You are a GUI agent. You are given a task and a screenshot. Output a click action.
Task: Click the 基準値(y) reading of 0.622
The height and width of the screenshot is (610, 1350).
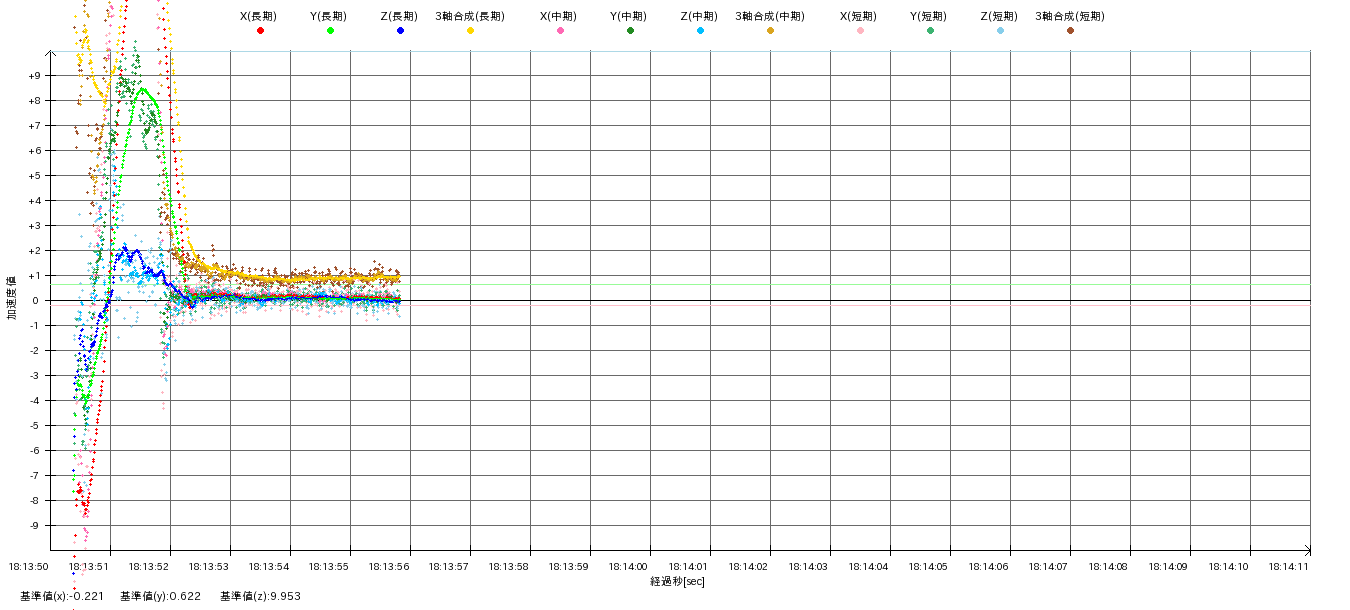click(x=160, y=596)
